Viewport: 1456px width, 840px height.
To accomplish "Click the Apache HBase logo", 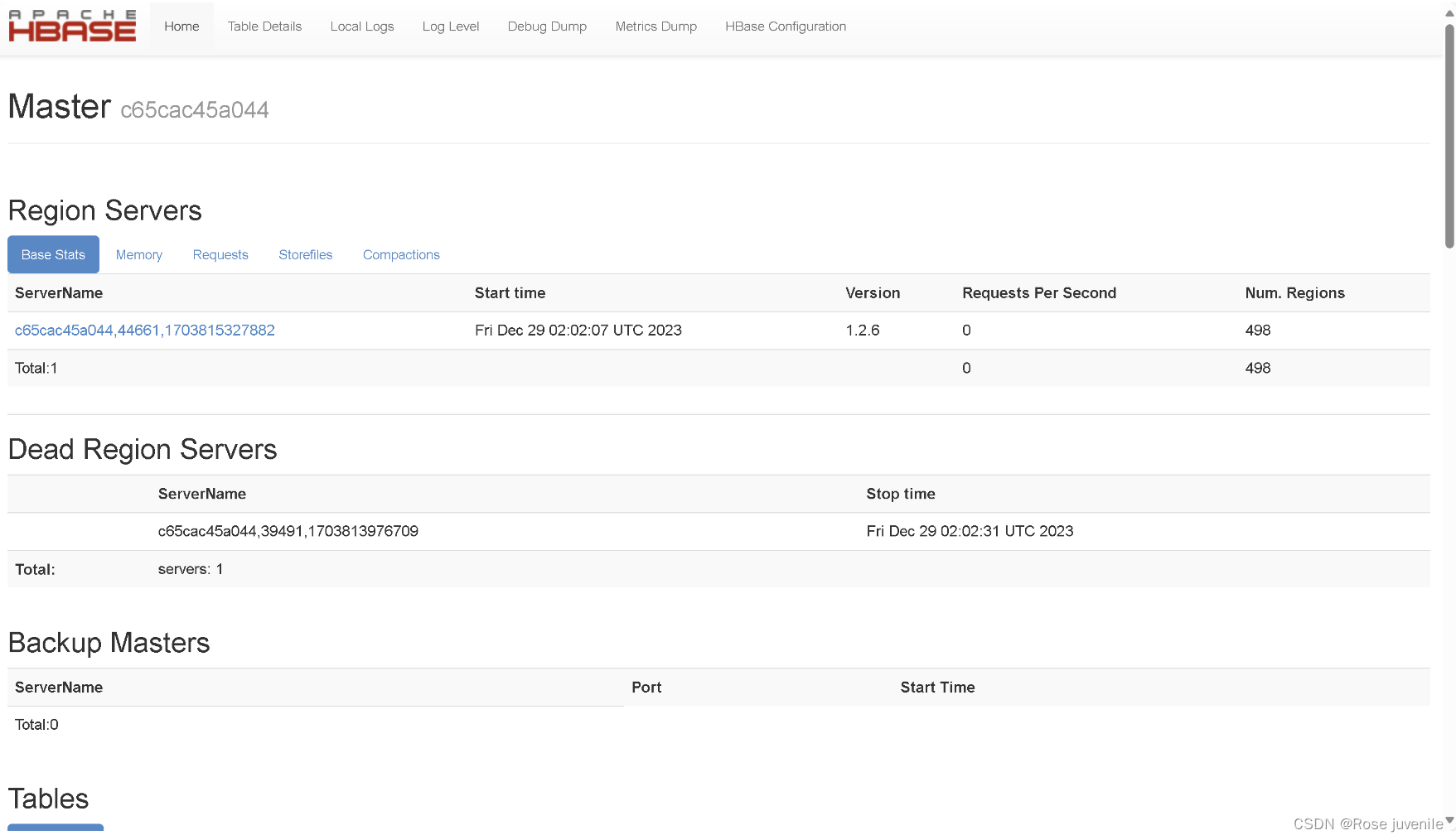I will [x=72, y=26].
